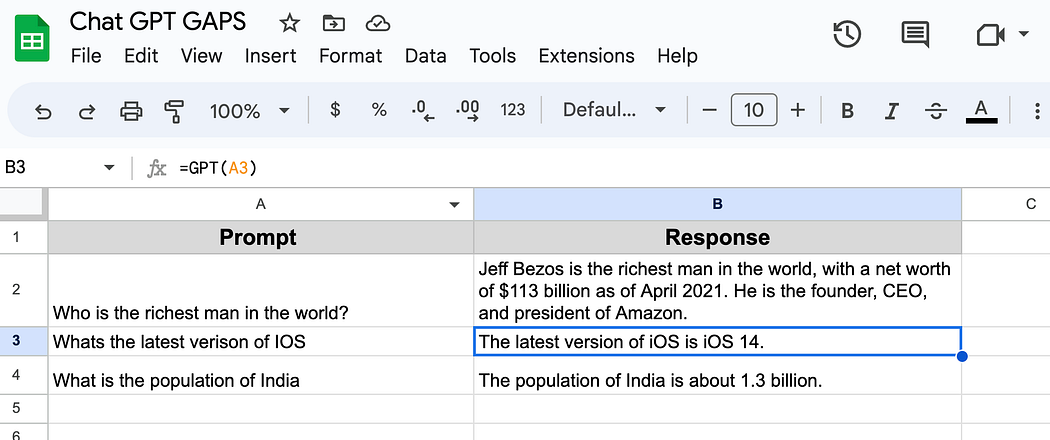
Task: Click the formula bar with =GPT(A3)
Action: pos(609,168)
